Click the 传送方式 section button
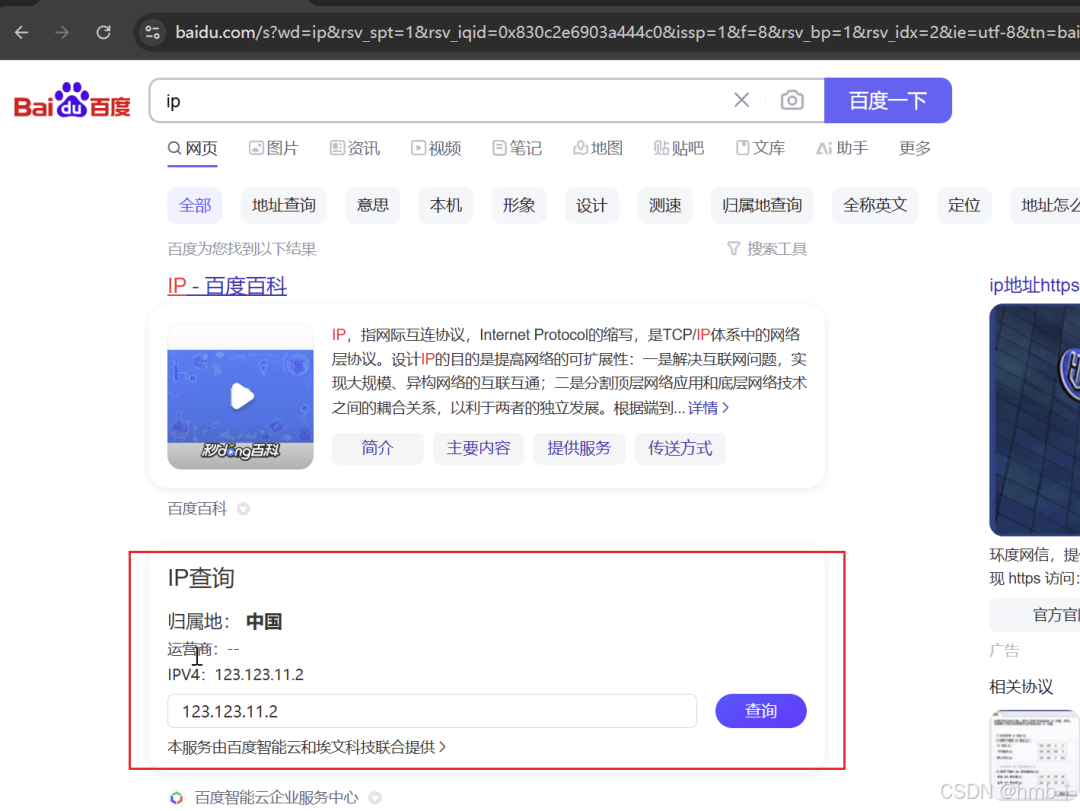 pyautogui.click(x=680, y=449)
